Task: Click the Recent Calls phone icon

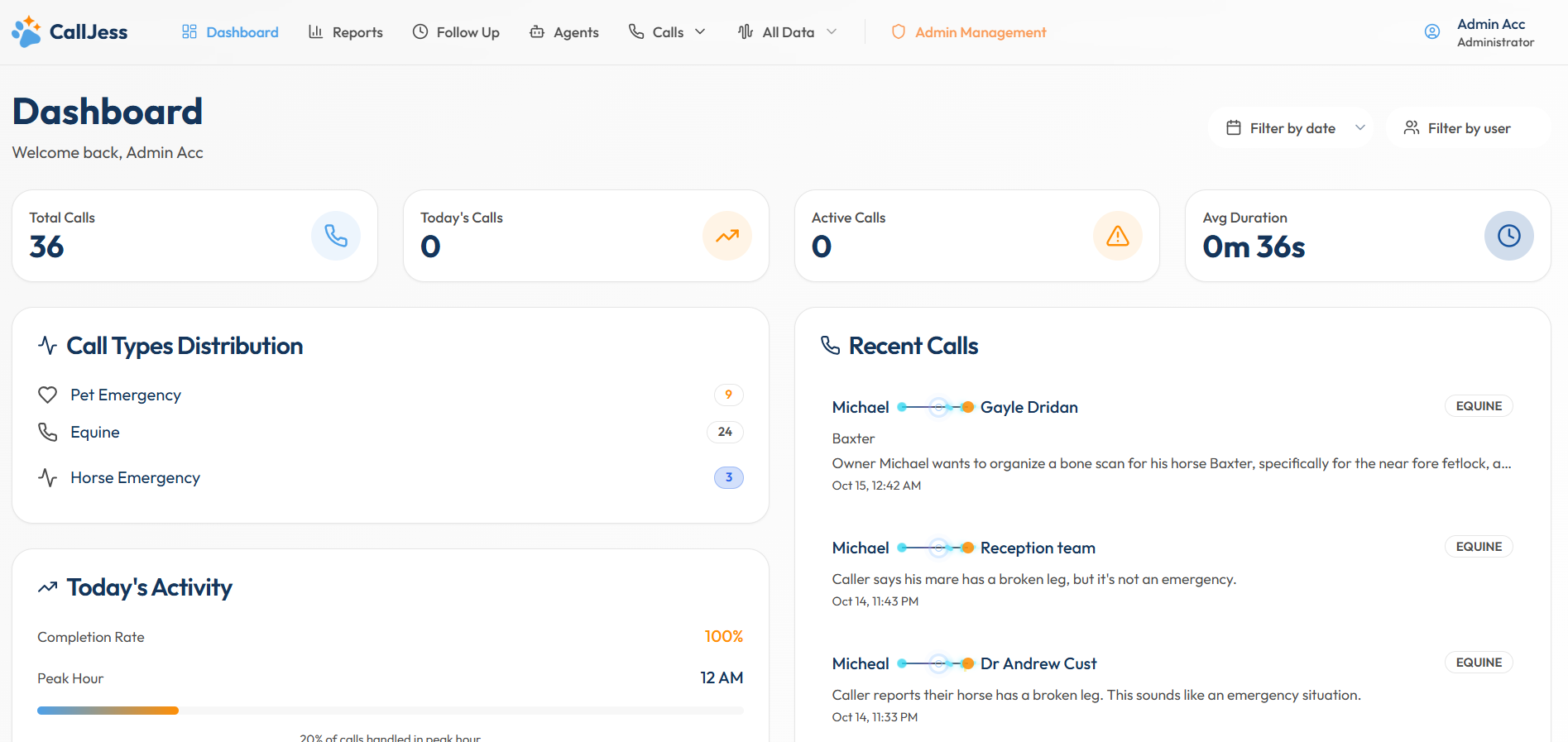Action: (830, 345)
